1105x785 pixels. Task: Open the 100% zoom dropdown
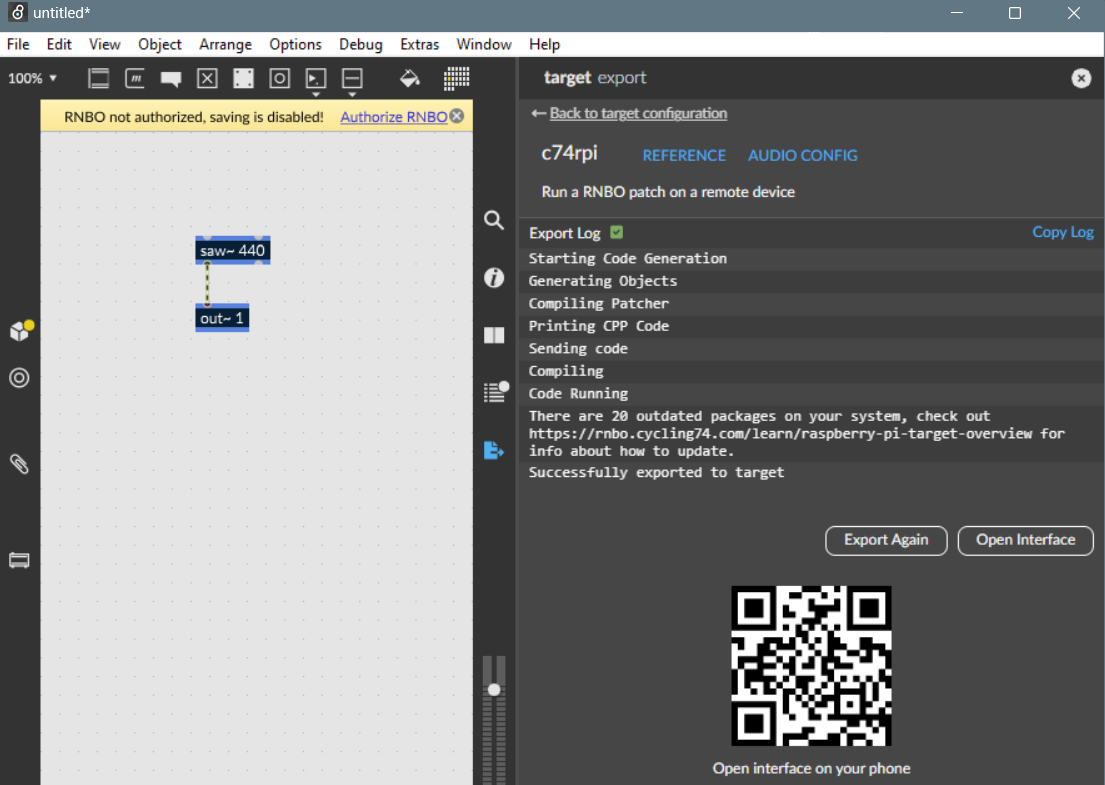[32, 78]
